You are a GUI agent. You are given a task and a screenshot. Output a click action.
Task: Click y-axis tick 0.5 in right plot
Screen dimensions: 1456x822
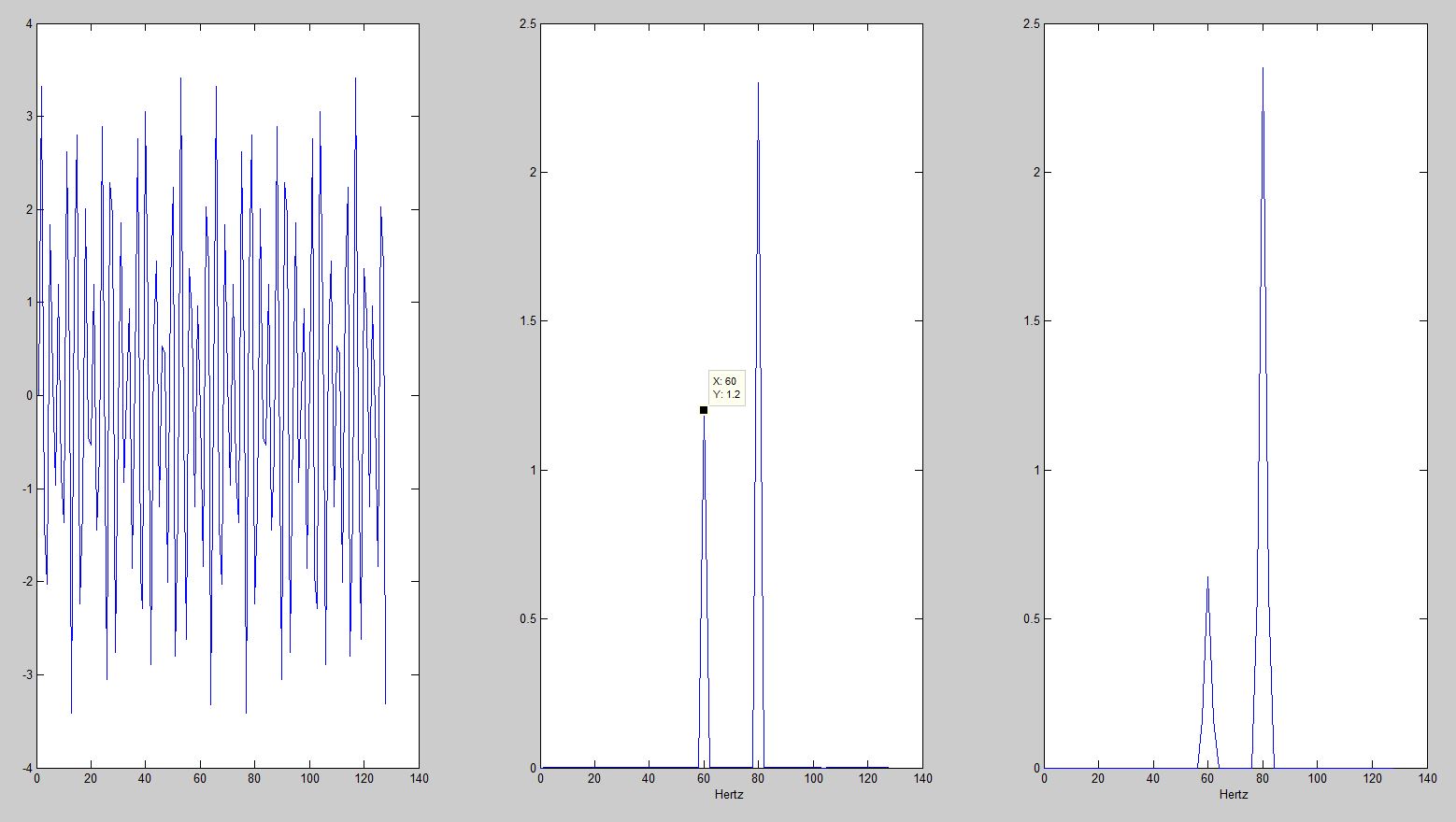1031,619
